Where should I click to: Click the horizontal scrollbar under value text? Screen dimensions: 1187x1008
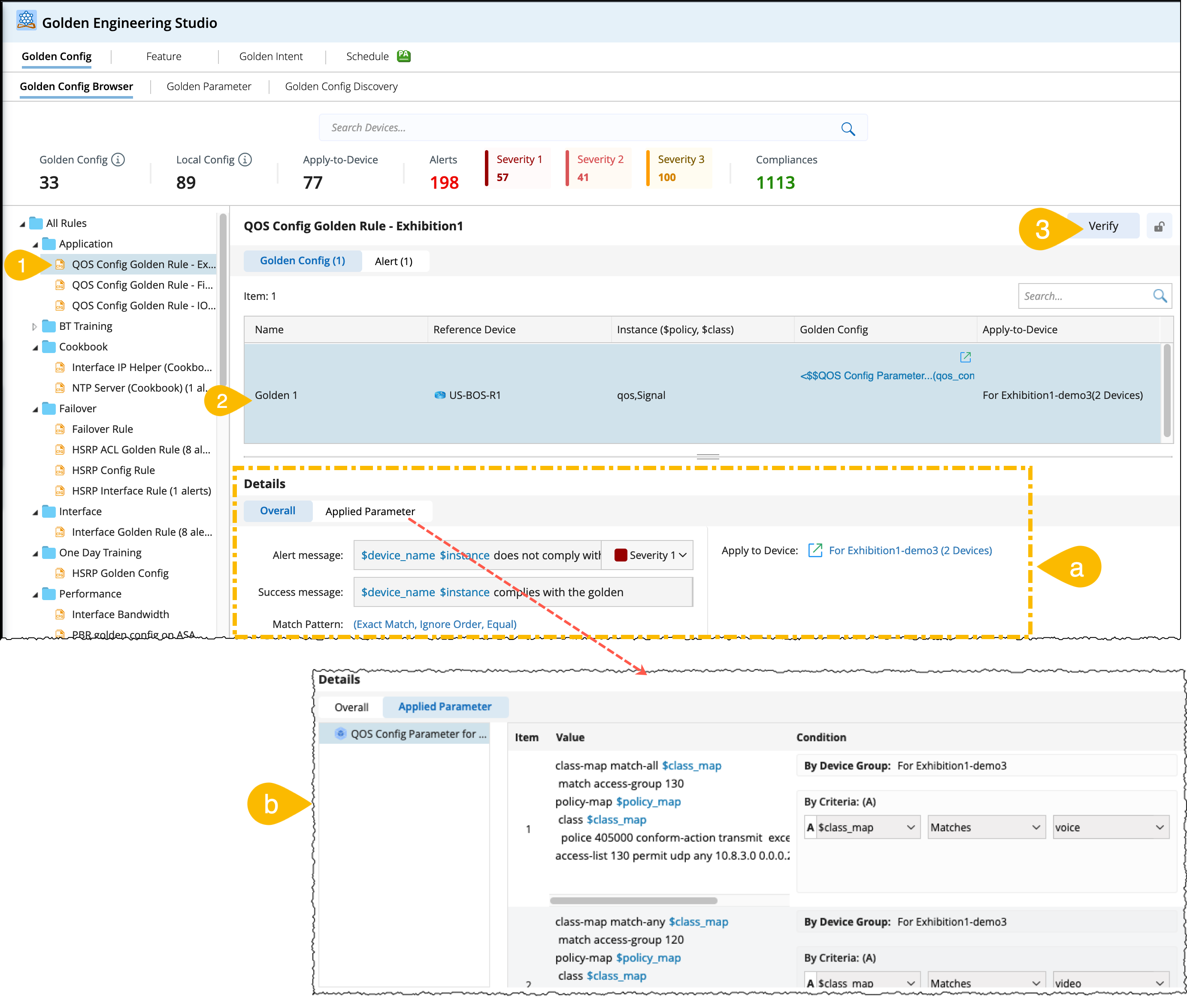pyautogui.click(x=633, y=901)
